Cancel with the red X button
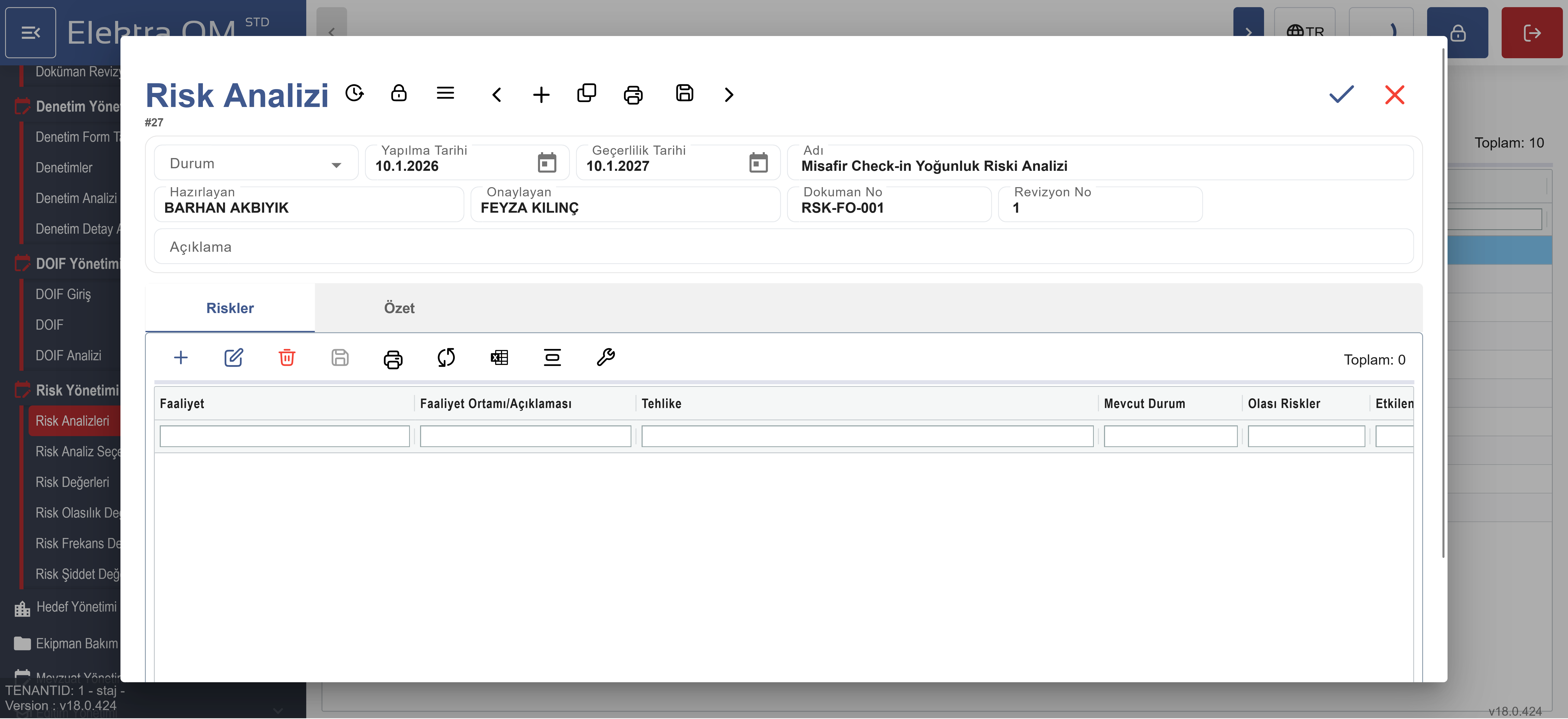This screenshot has height=719, width=1568. (1394, 94)
